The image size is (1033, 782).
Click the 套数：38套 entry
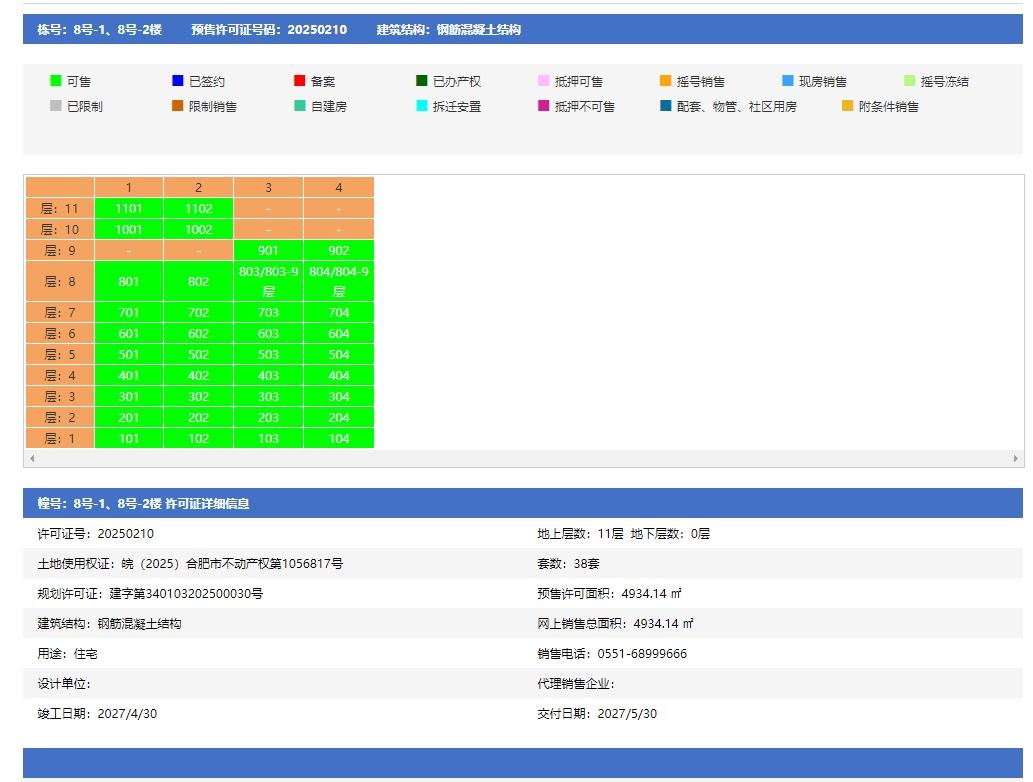[x=568, y=564]
